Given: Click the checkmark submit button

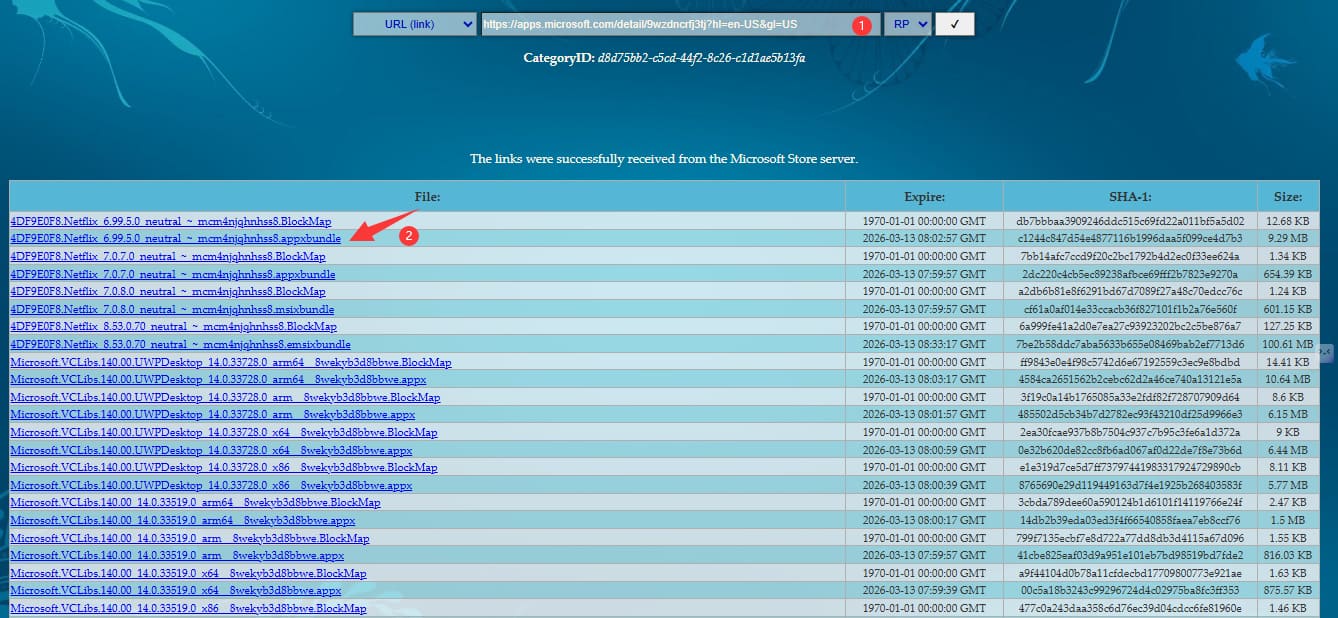Looking at the screenshot, I should (954, 24).
